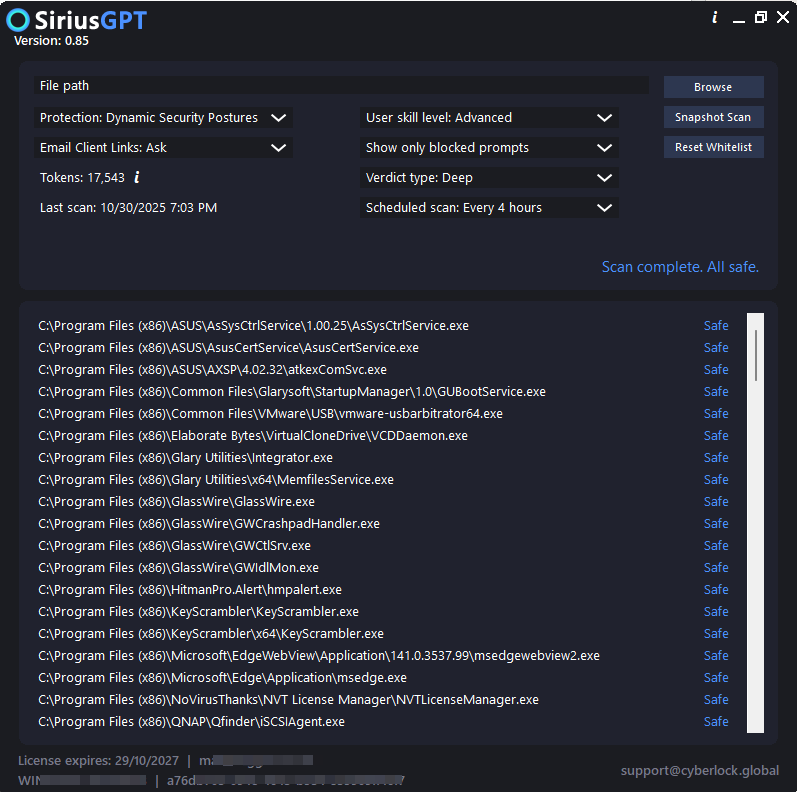The image size is (797, 792).
Task: Click the Version: 0.85 label
Action: (51, 41)
